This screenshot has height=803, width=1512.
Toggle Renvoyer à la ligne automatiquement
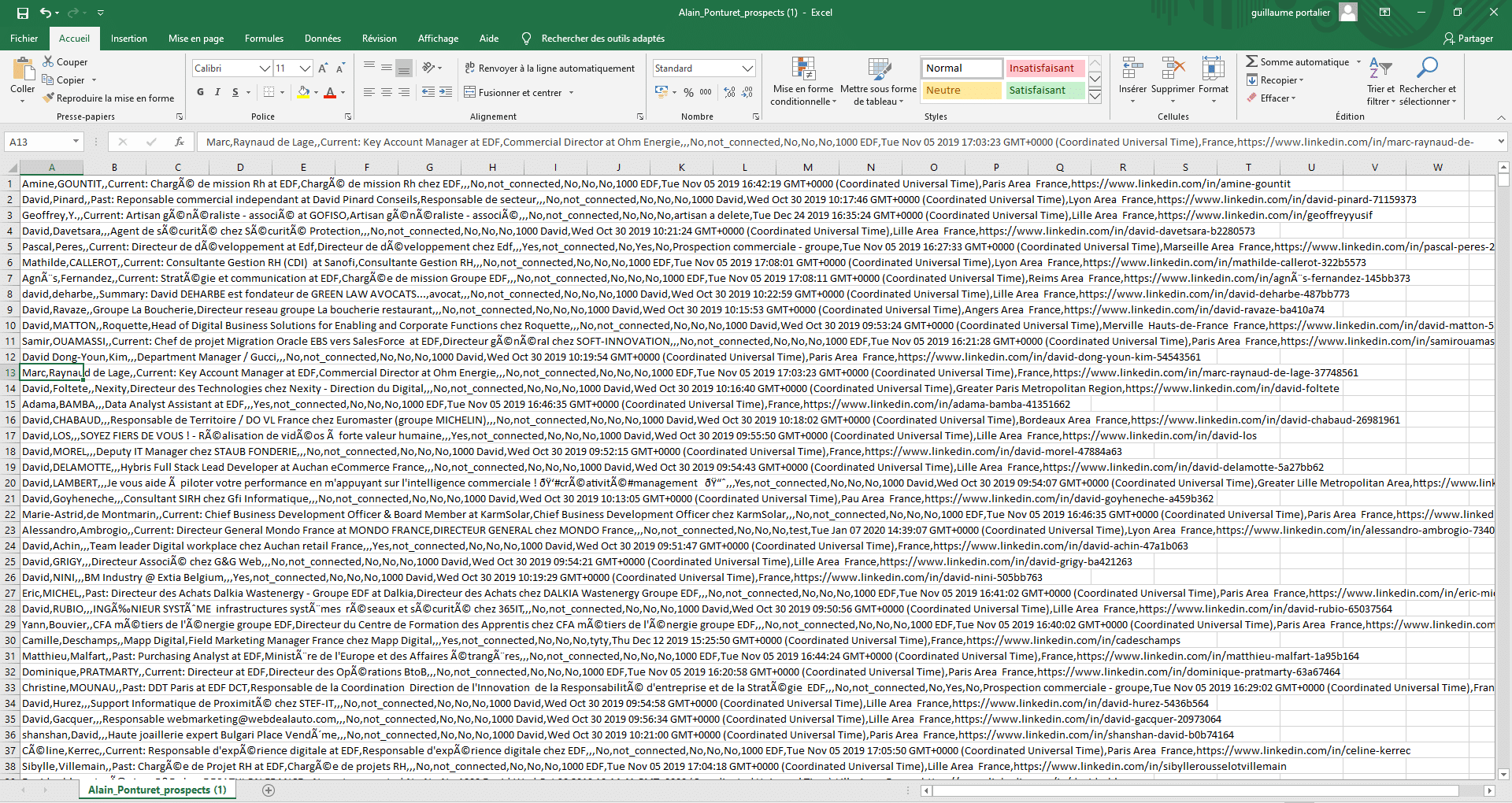click(x=550, y=68)
